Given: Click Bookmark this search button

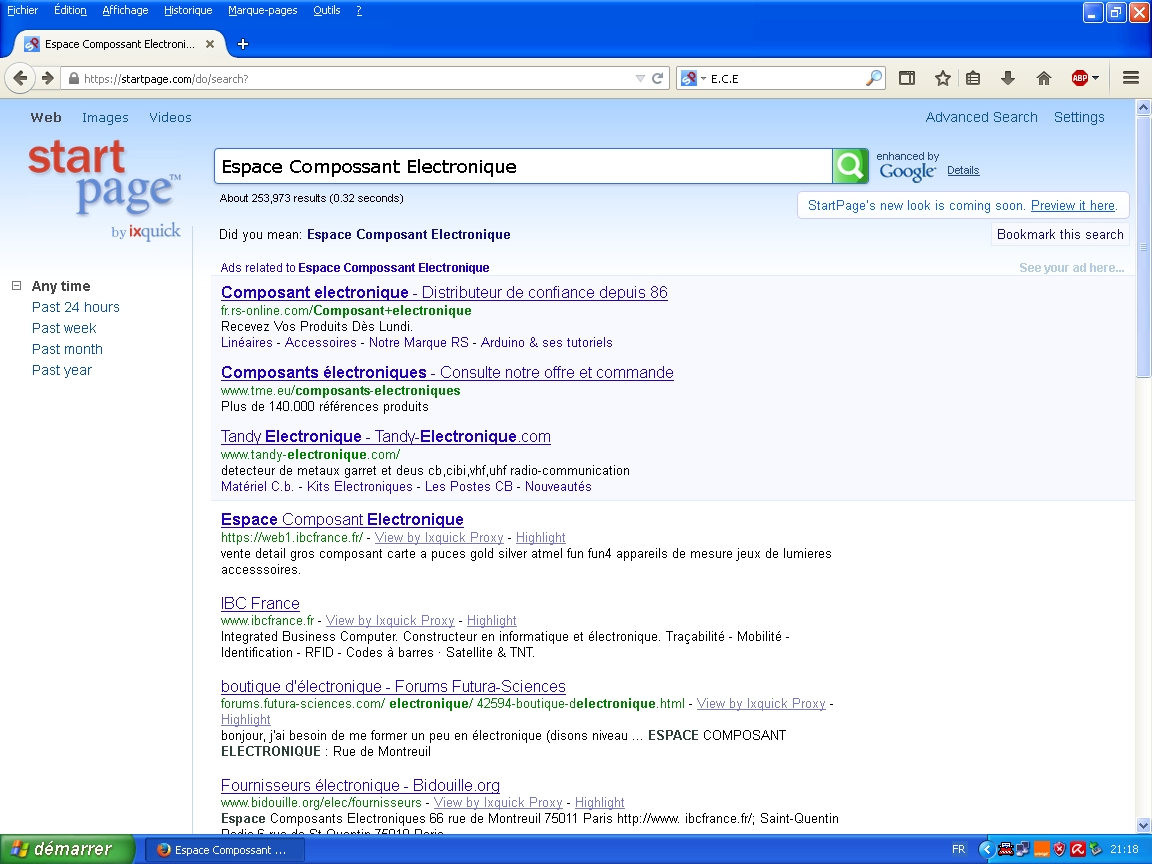Looking at the screenshot, I should coord(1060,234).
